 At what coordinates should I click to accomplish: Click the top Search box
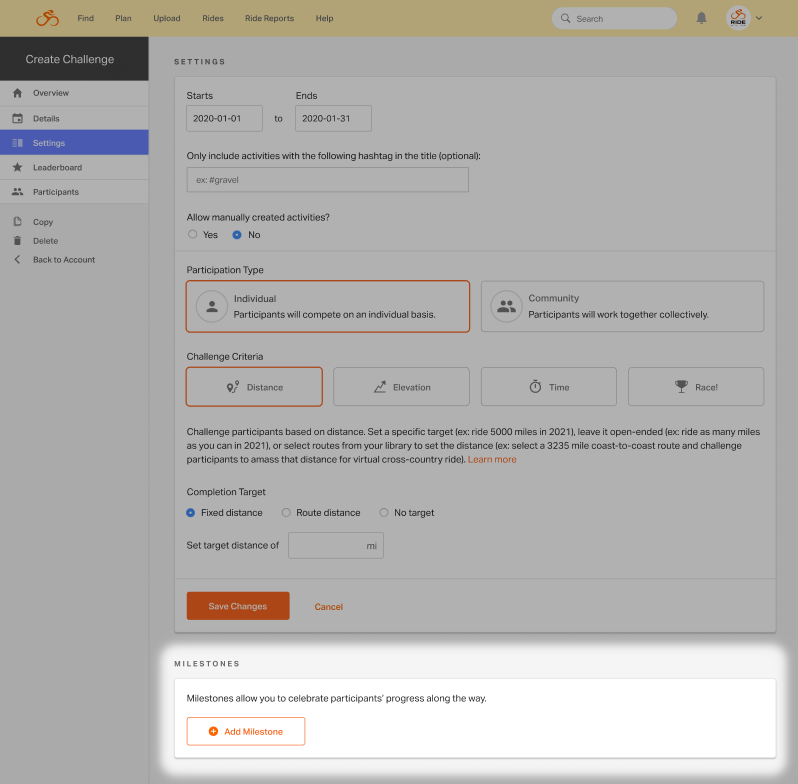point(614,18)
